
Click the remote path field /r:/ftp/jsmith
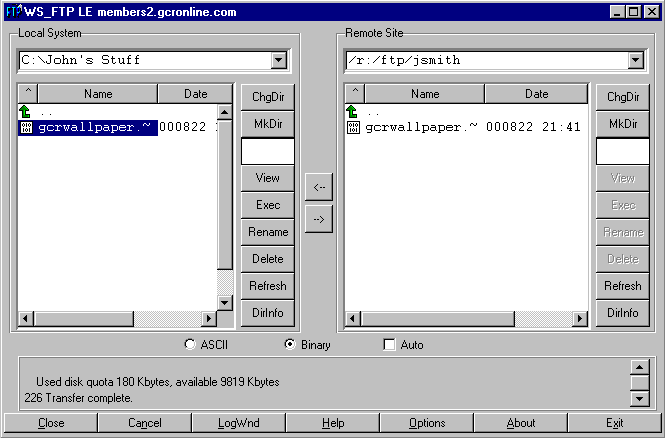(x=487, y=60)
